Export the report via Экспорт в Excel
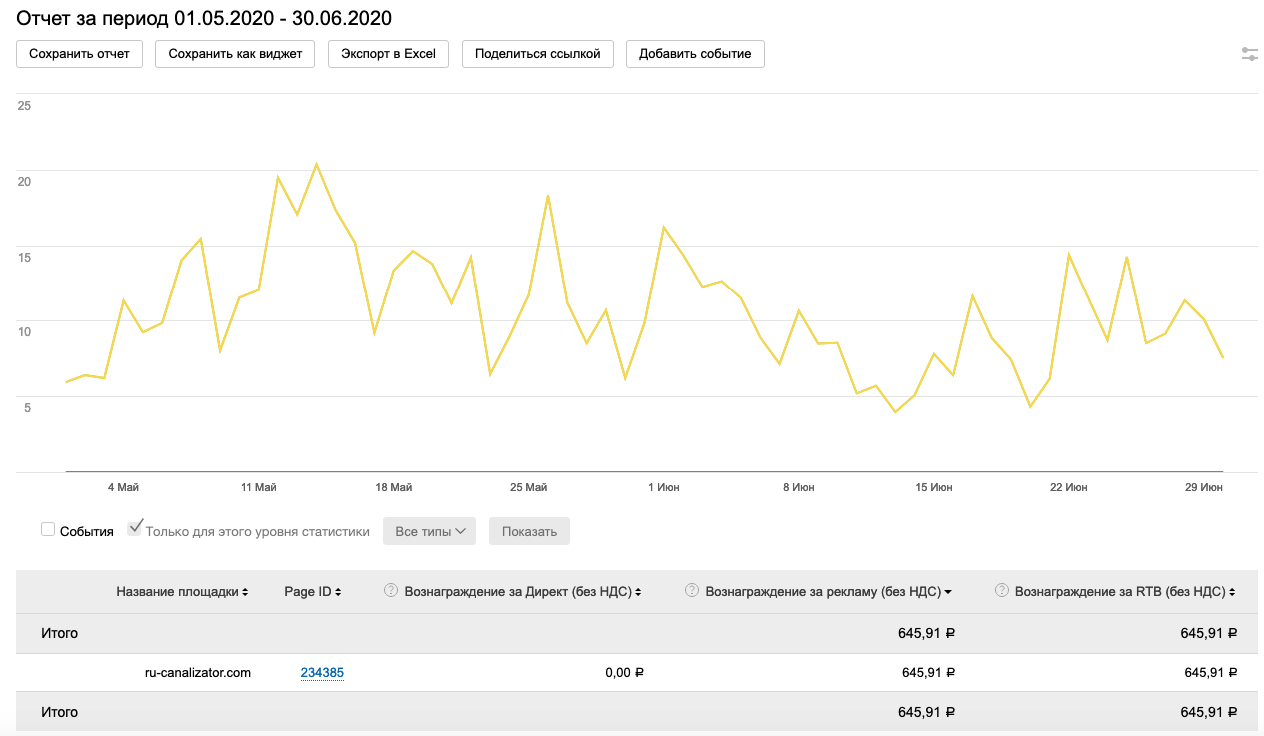The width and height of the screenshot is (1264, 736). pyautogui.click(x=388, y=54)
